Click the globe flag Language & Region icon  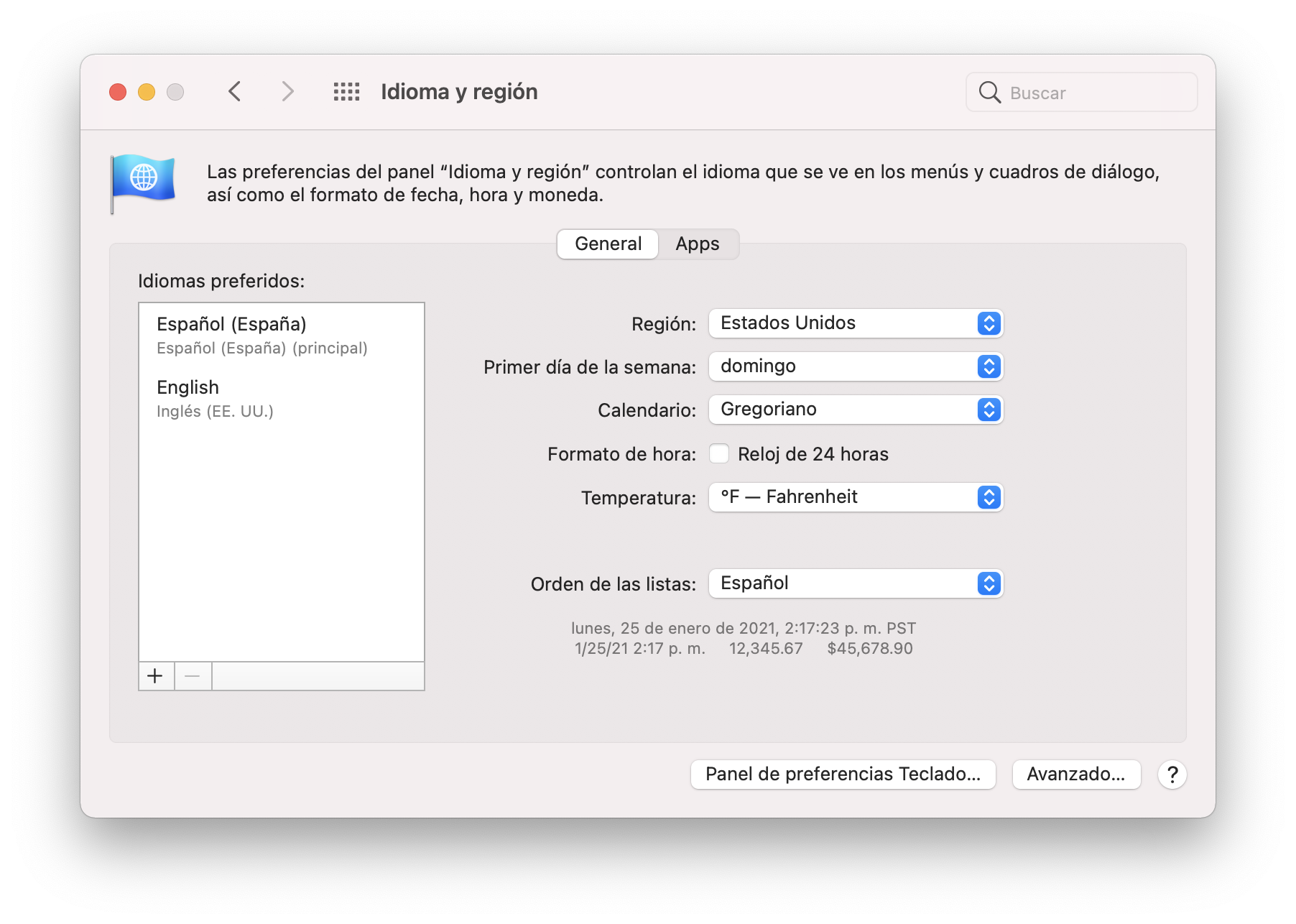tap(143, 183)
